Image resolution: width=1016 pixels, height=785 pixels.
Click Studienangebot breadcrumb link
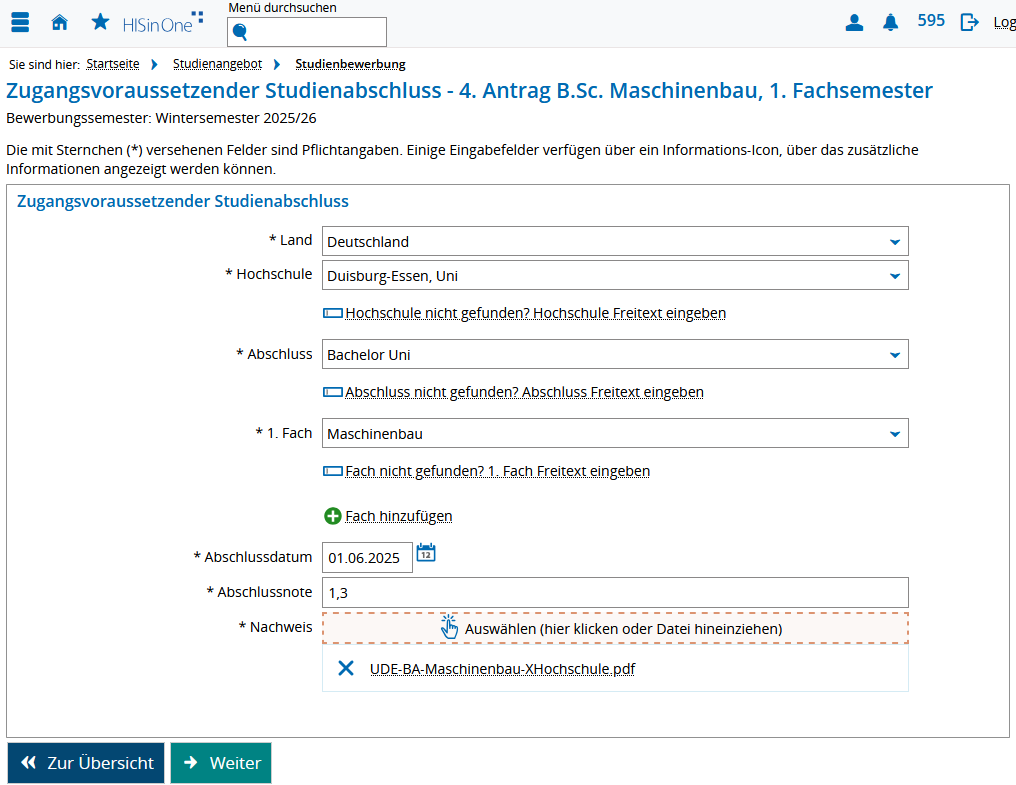218,64
